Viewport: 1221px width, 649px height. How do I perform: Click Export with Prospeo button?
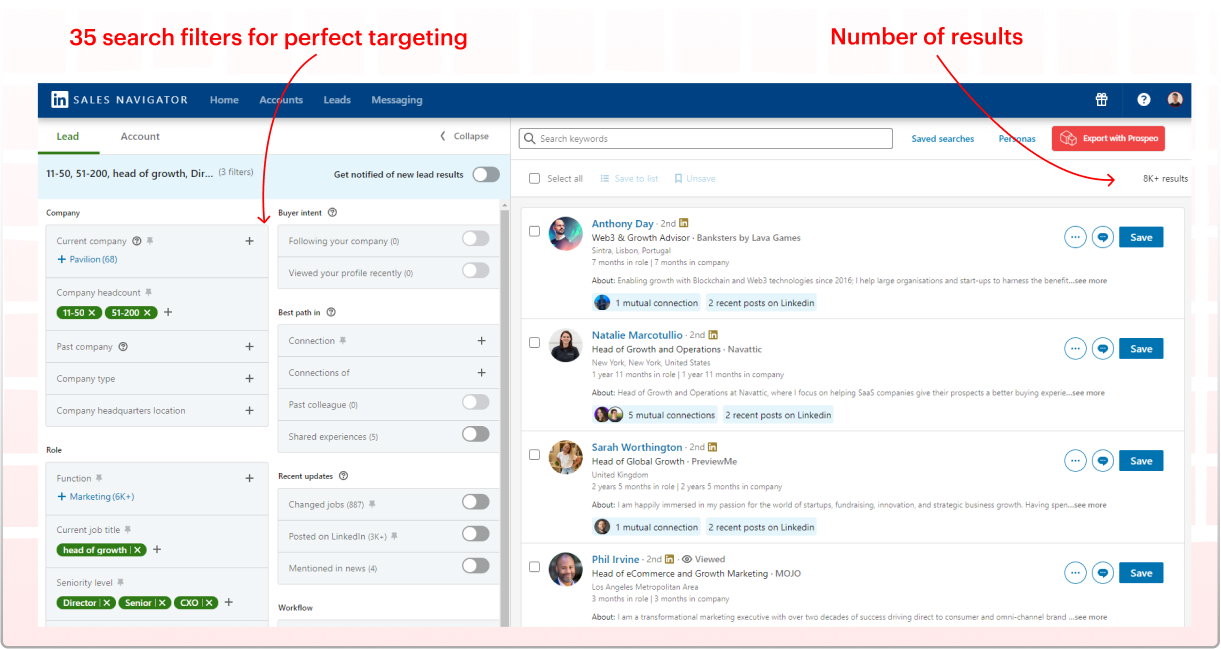[1108, 139]
